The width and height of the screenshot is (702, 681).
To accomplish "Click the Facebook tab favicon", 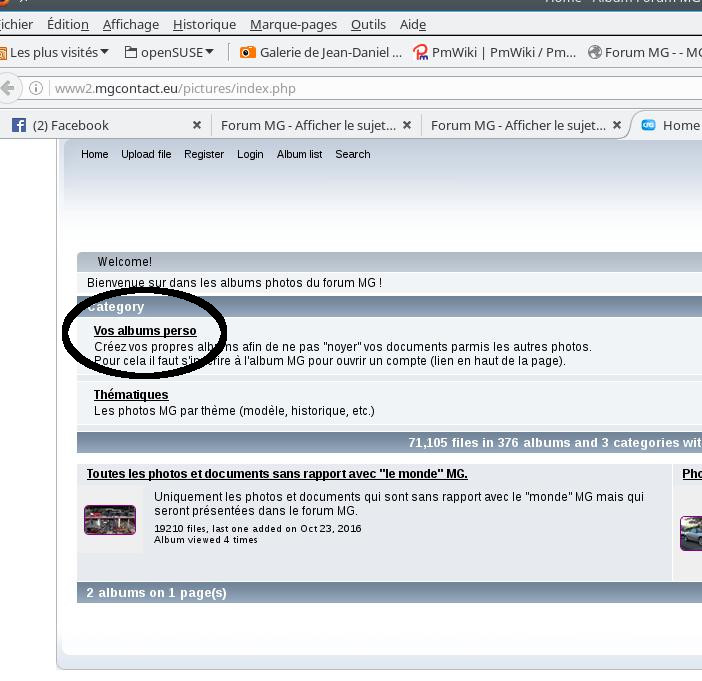I will point(19,125).
